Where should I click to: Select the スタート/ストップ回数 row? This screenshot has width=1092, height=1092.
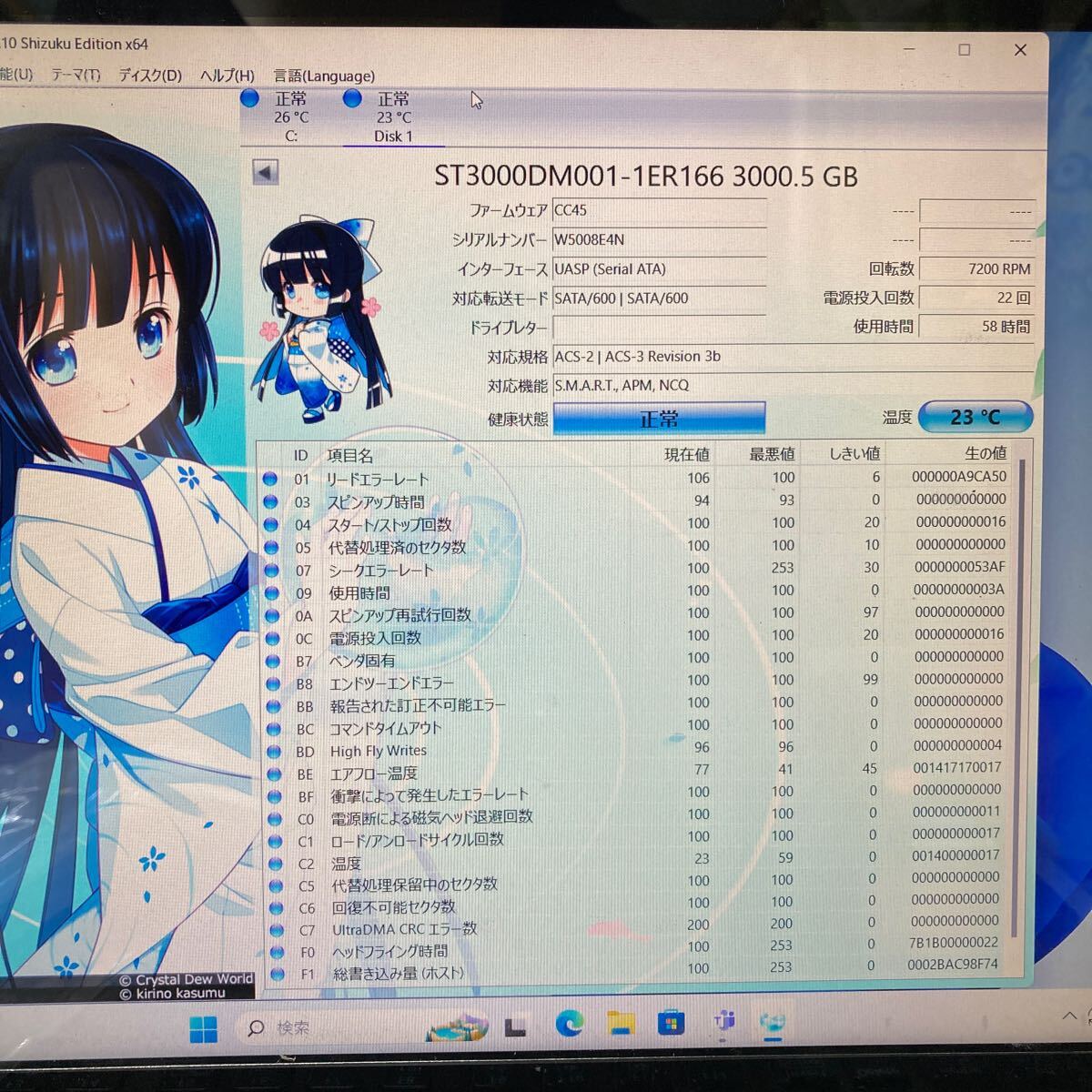pyautogui.click(x=635, y=524)
